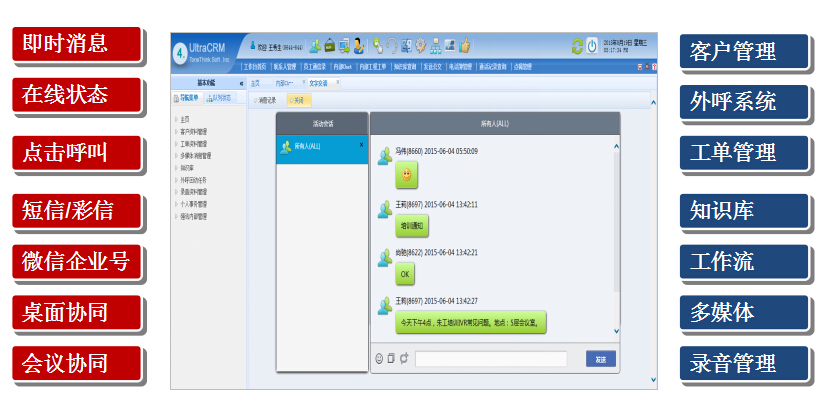Collapse the 基本功能 left side panel
The width and height of the screenshot is (826, 398).
pos(241,83)
